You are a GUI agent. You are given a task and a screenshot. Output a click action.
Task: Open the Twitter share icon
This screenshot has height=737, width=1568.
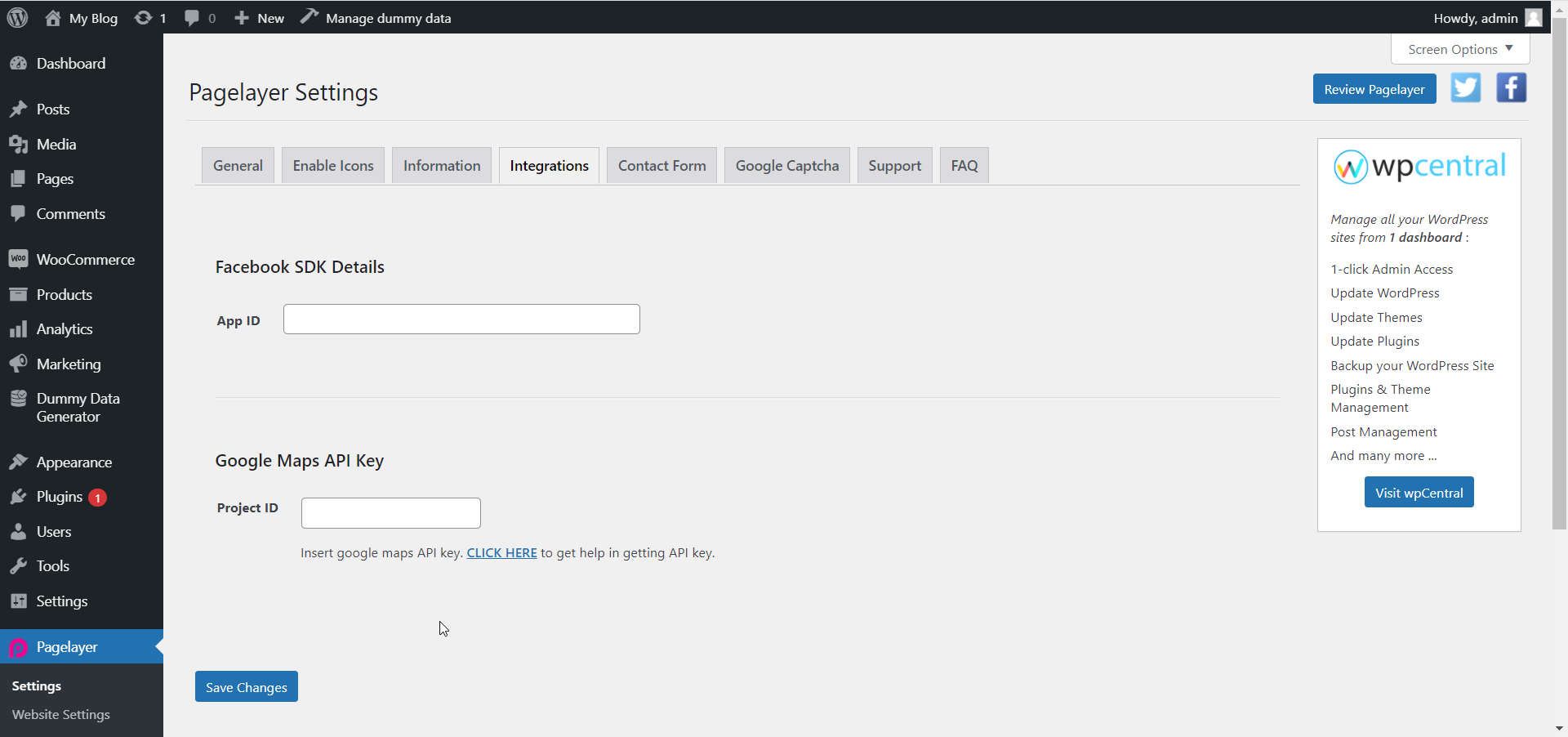click(1465, 87)
